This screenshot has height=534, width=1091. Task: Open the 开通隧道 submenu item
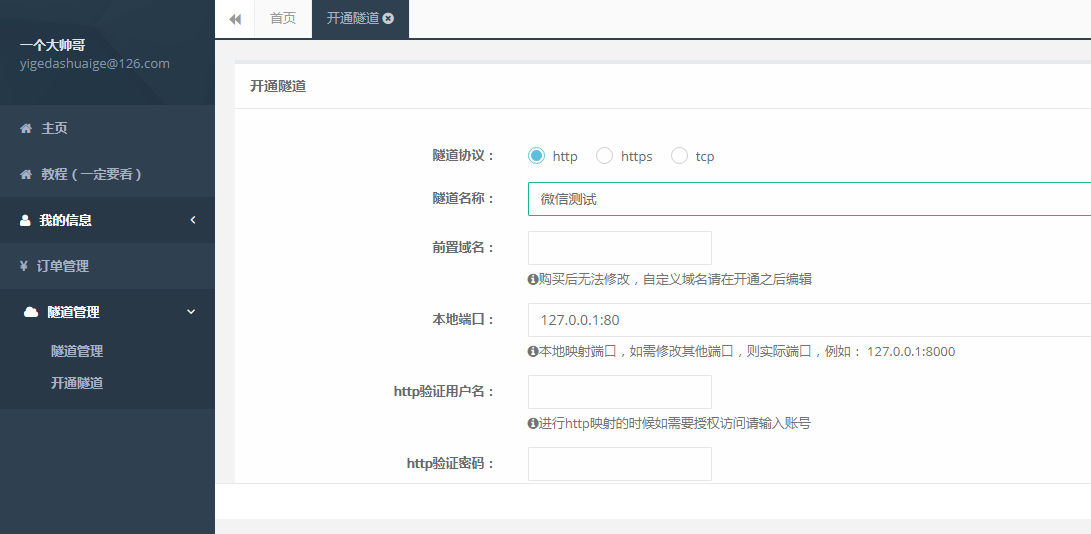77,383
